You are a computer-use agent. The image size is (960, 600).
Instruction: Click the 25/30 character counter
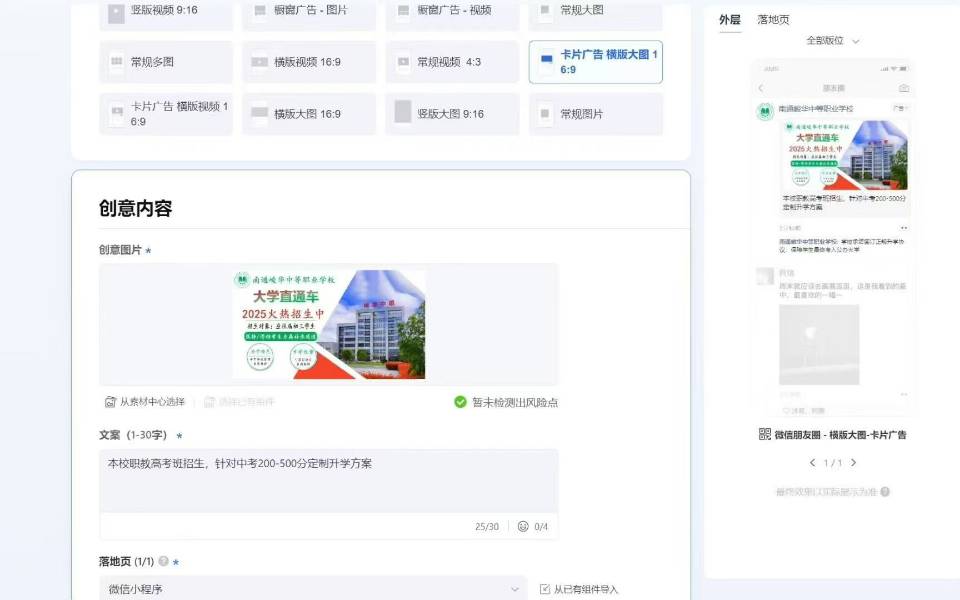(487, 527)
